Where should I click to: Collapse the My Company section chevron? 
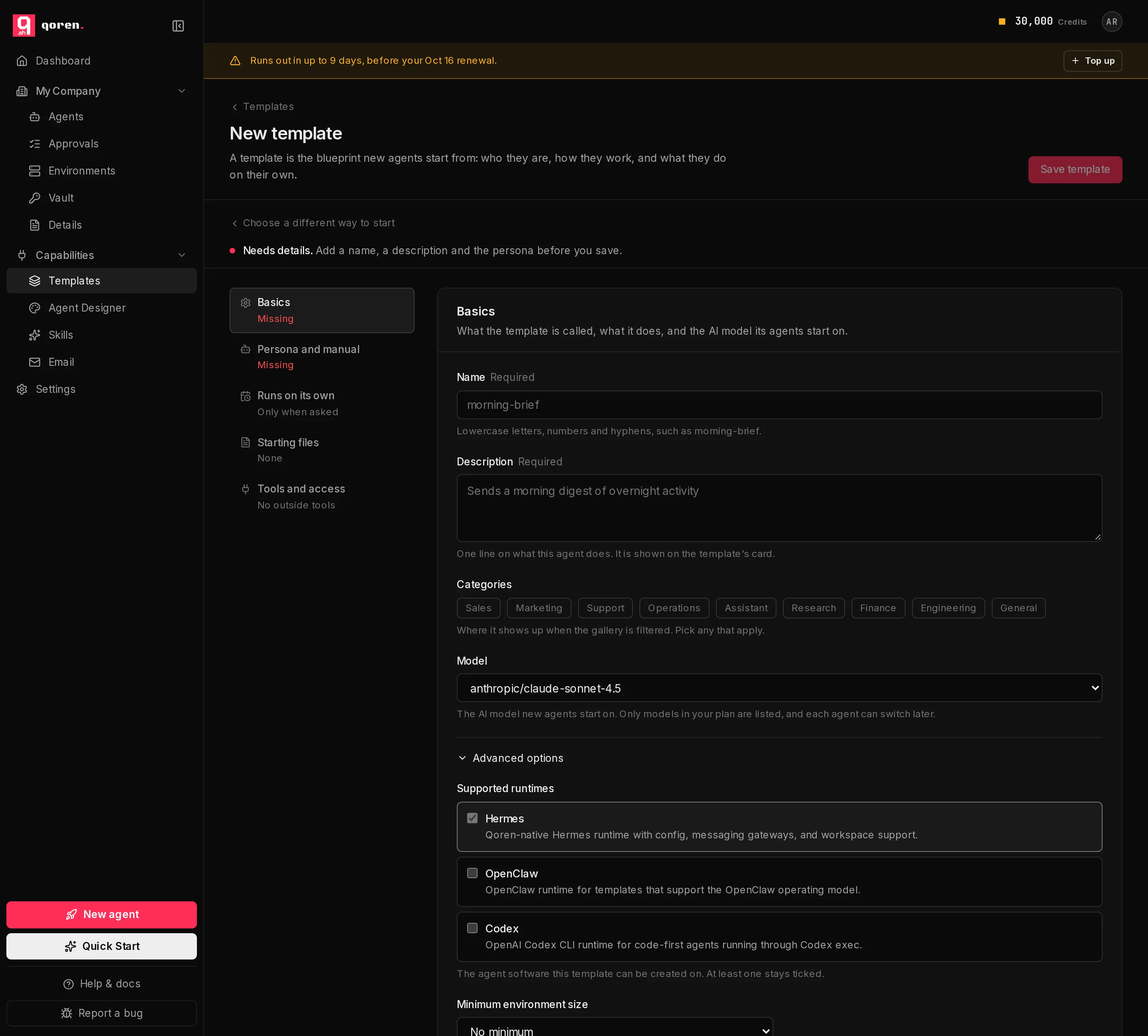tap(182, 91)
